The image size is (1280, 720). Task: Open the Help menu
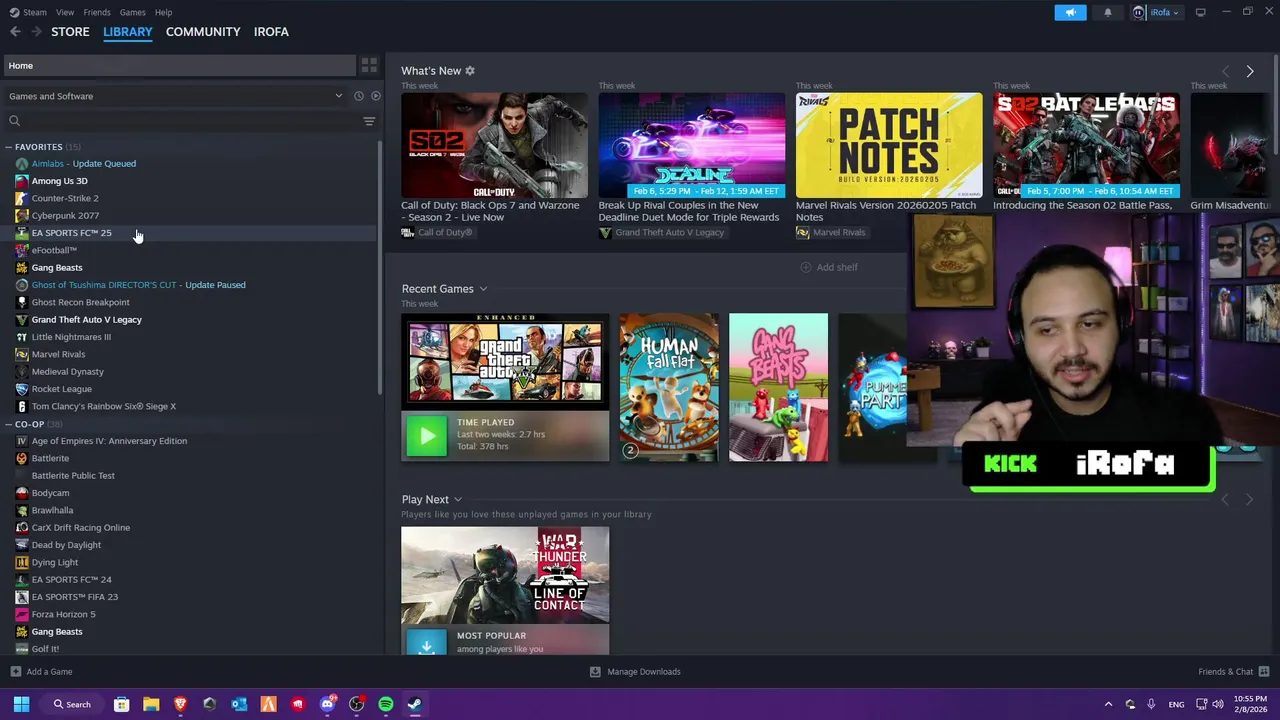[163, 12]
